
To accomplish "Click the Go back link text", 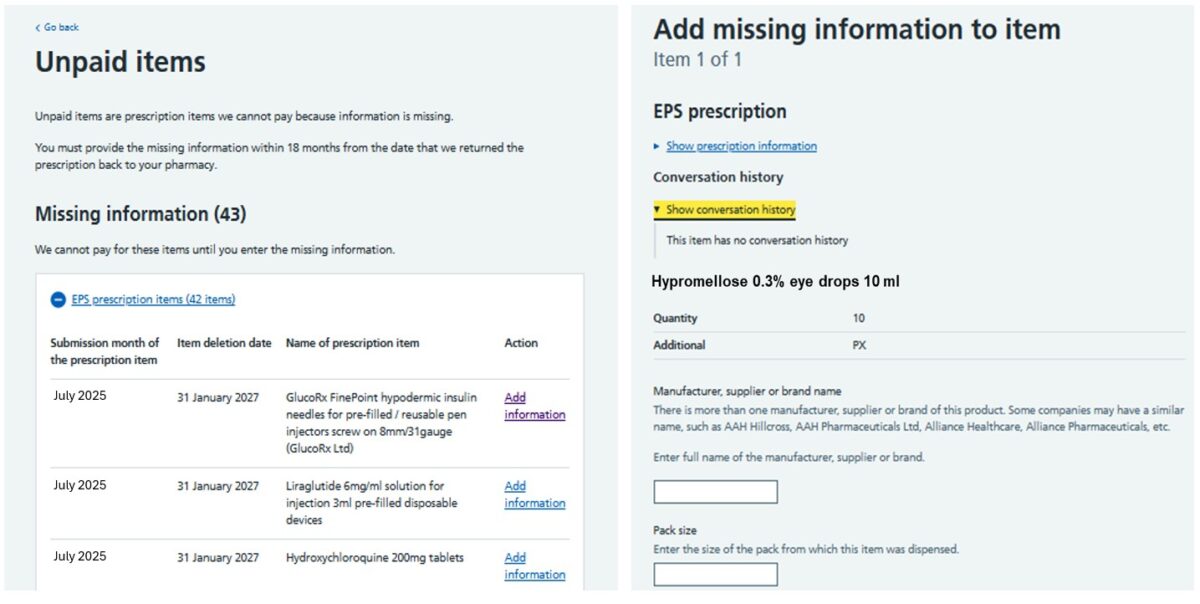I will click(x=61, y=28).
